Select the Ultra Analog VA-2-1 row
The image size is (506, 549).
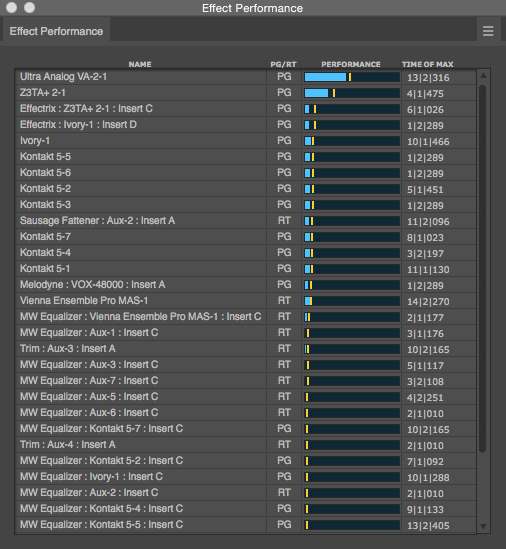(x=245, y=77)
